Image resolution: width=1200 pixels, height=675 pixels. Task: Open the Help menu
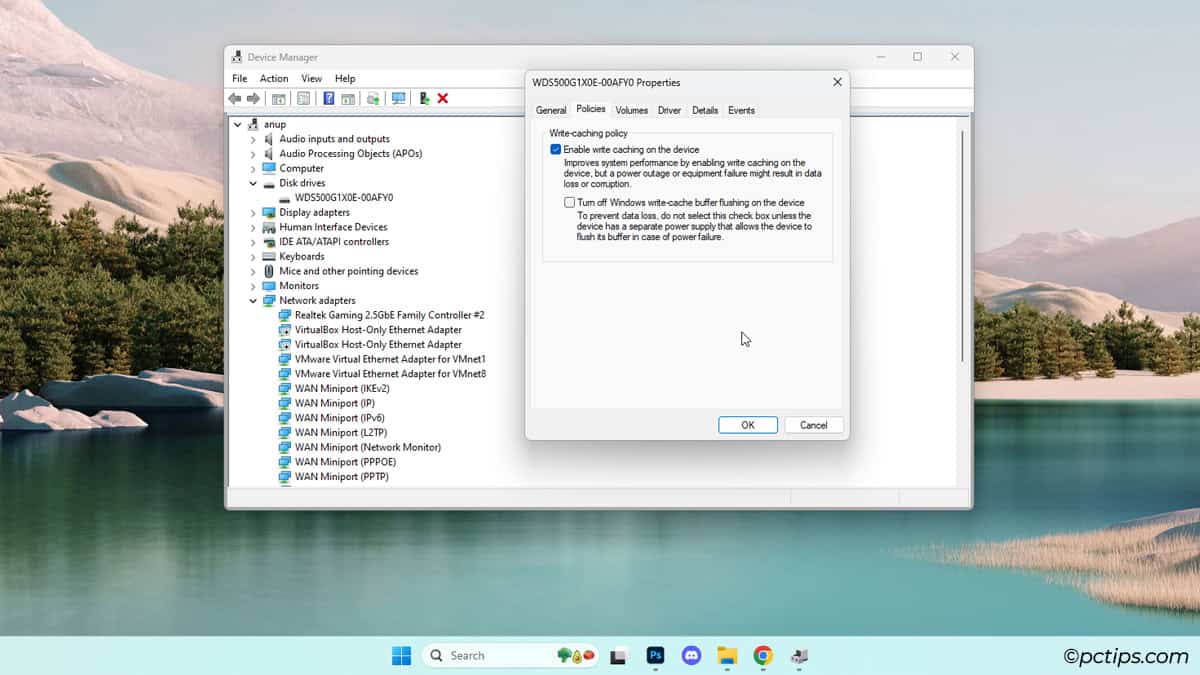click(x=345, y=79)
